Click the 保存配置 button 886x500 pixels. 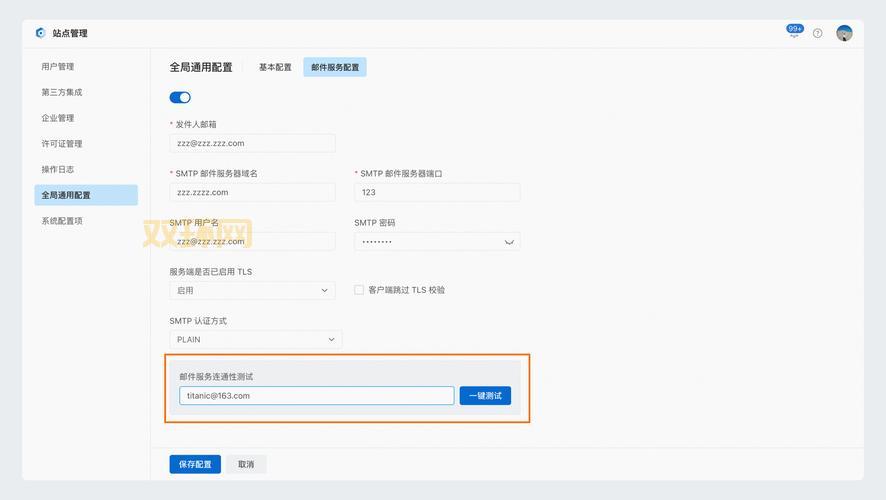195,464
